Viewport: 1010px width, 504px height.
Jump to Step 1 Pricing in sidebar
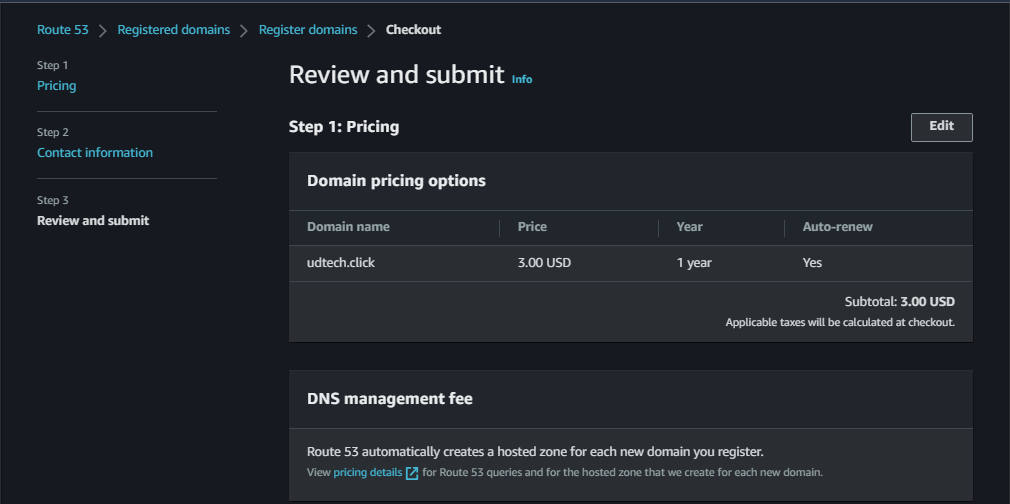56,86
